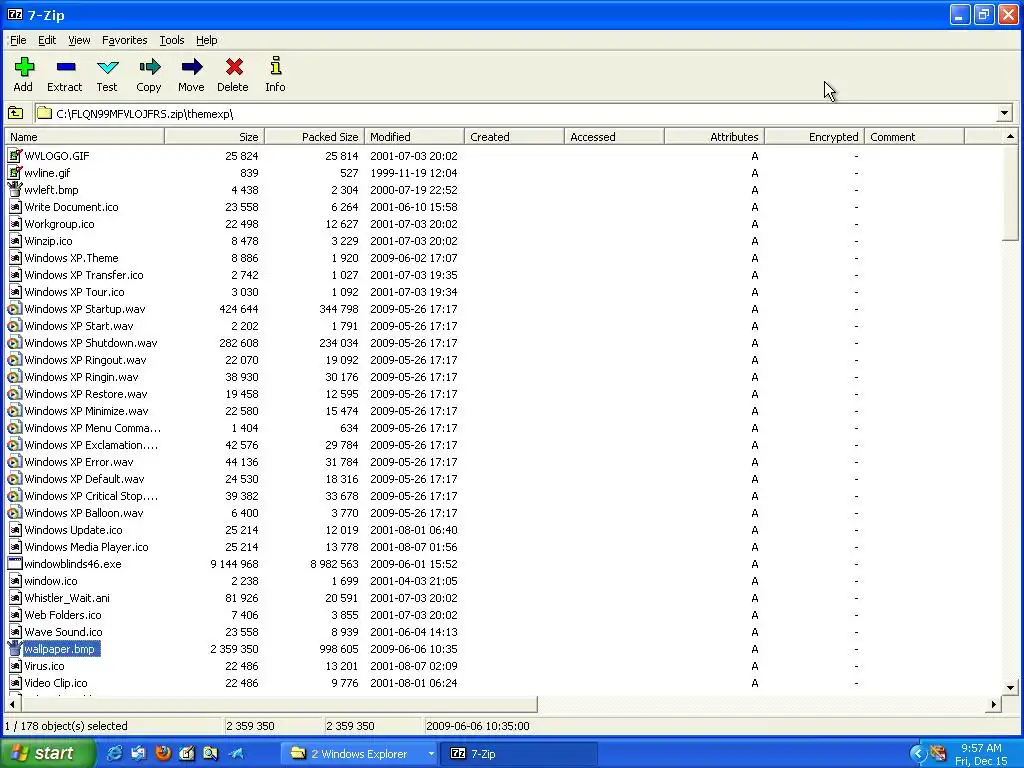Sort by the Packed Size column header
The width and height of the screenshot is (1024, 768).
(314, 136)
